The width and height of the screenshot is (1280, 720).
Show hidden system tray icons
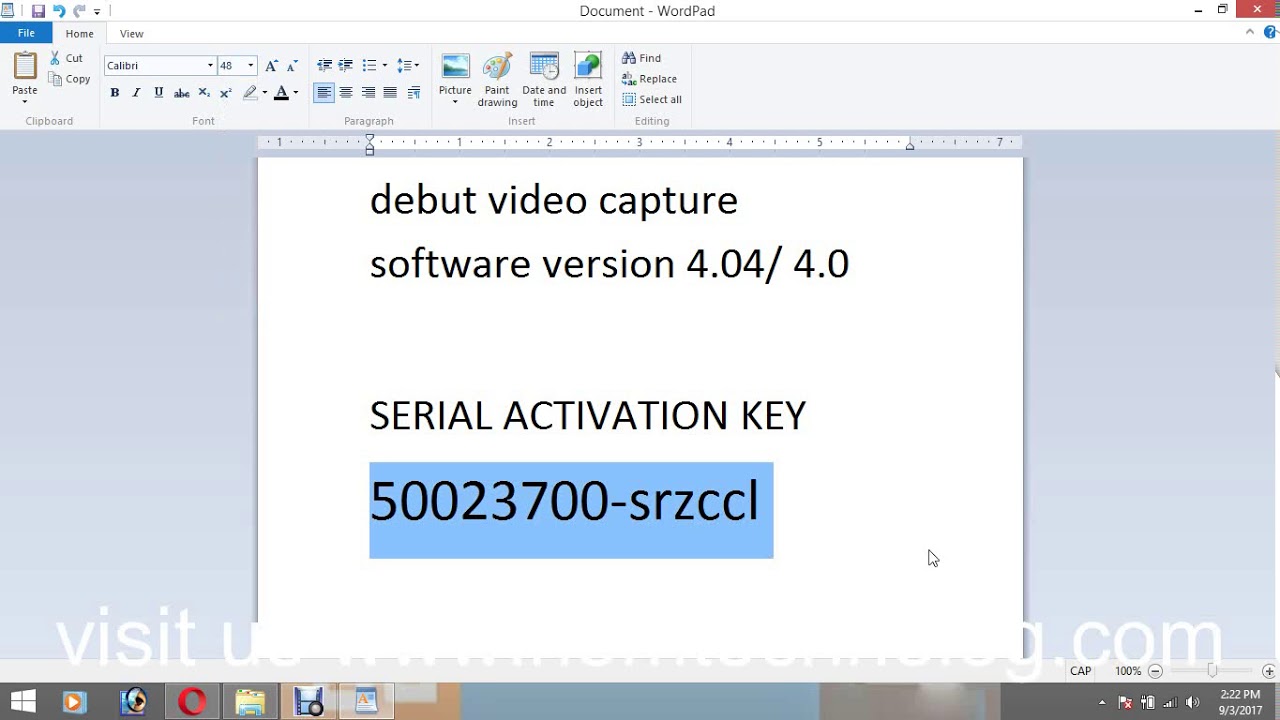click(x=1102, y=702)
